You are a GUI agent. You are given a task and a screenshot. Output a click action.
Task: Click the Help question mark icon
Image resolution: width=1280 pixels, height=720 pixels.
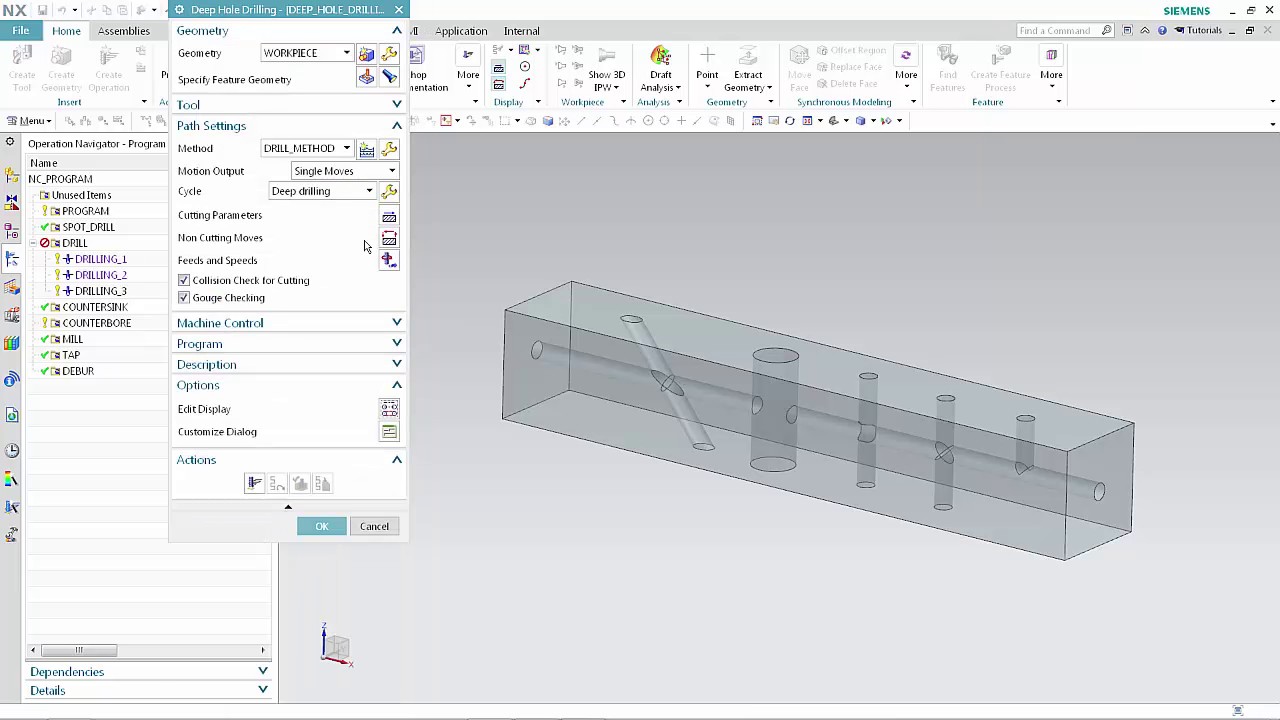1161,30
